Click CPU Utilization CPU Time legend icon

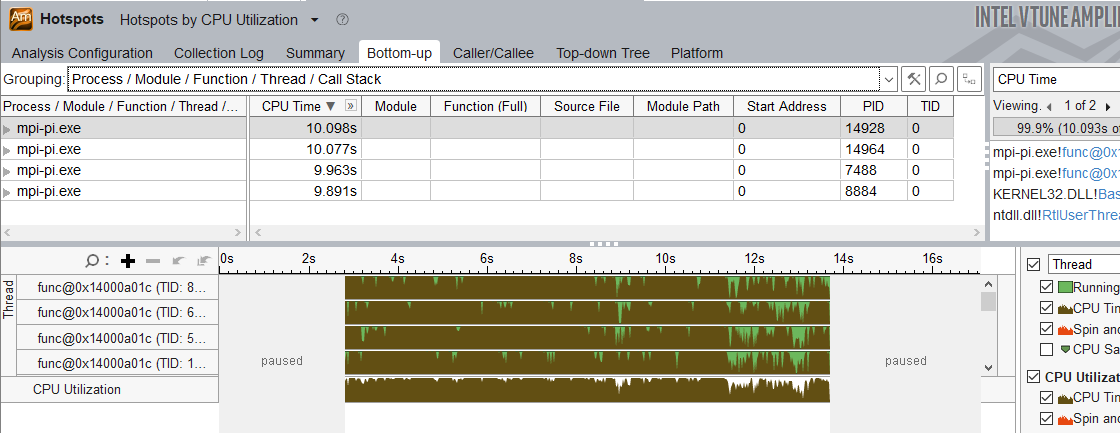(1064, 397)
